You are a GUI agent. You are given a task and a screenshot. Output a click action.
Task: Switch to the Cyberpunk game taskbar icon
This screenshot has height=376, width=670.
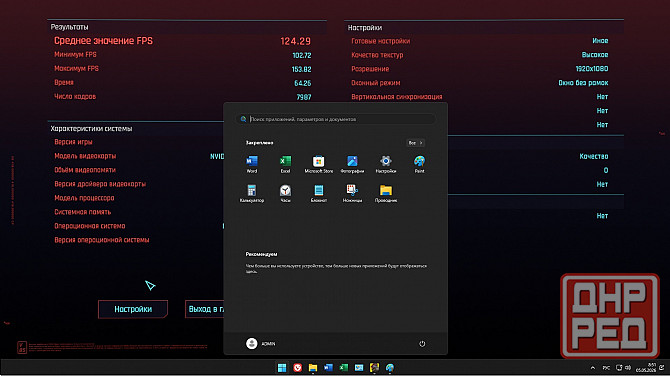click(x=374, y=367)
